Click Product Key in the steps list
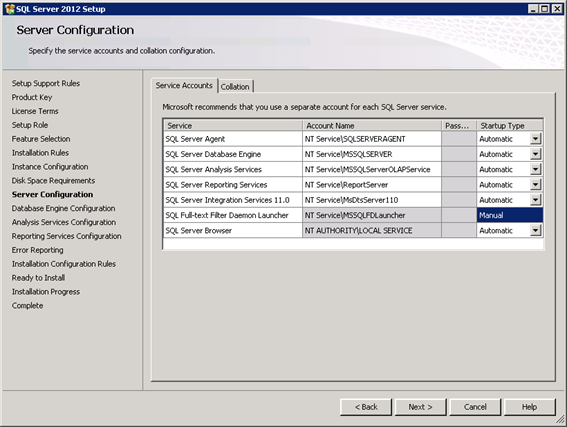Viewport: 567px width, 427px height. (32, 97)
